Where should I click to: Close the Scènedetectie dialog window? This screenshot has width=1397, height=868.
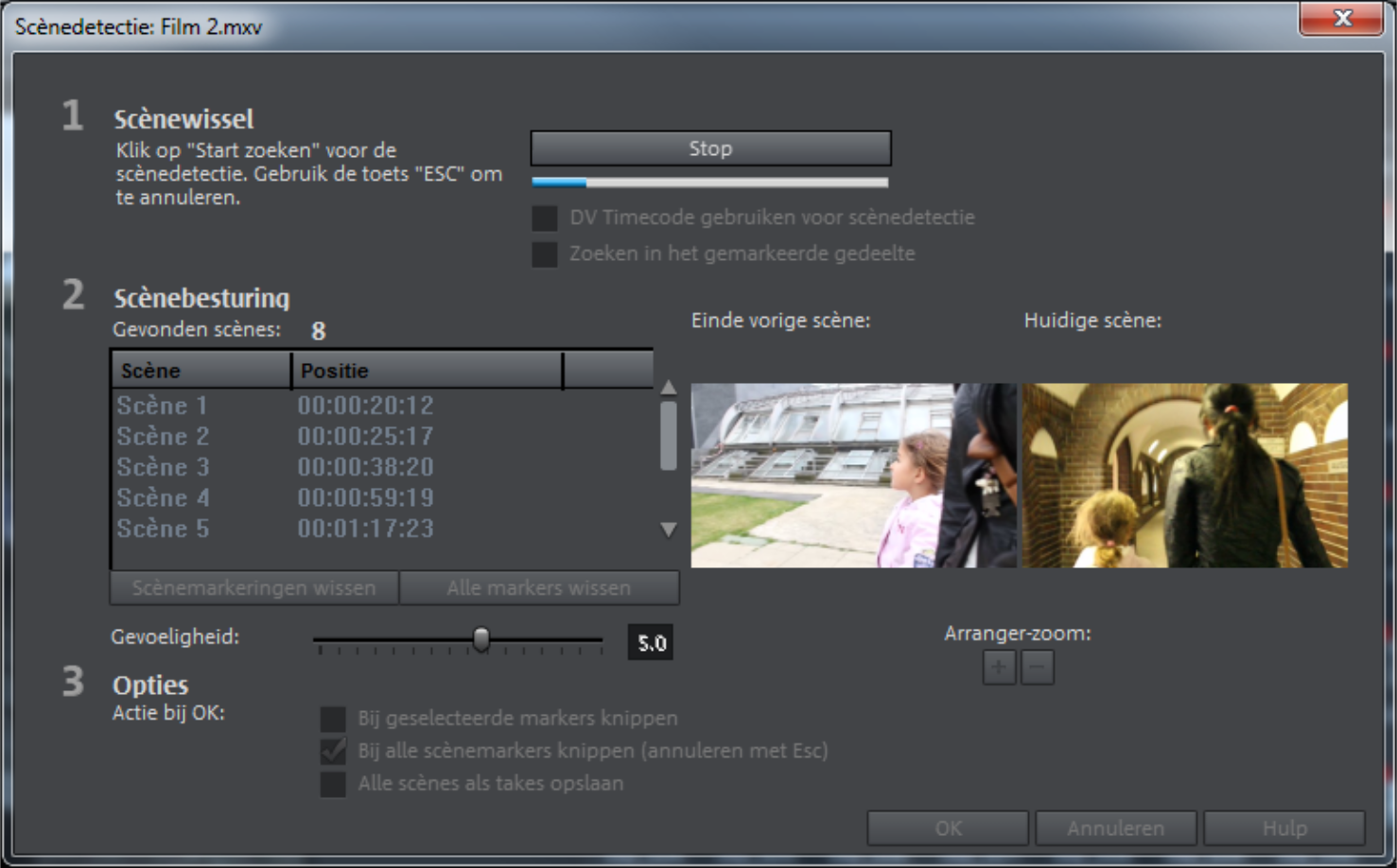click(x=1341, y=19)
